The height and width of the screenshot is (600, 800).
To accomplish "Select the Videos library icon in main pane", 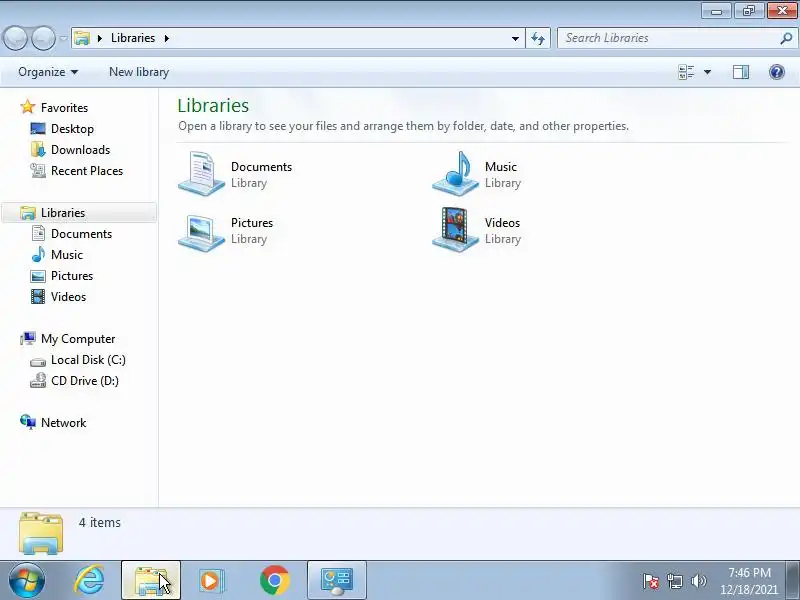I will (x=455, y=230).
